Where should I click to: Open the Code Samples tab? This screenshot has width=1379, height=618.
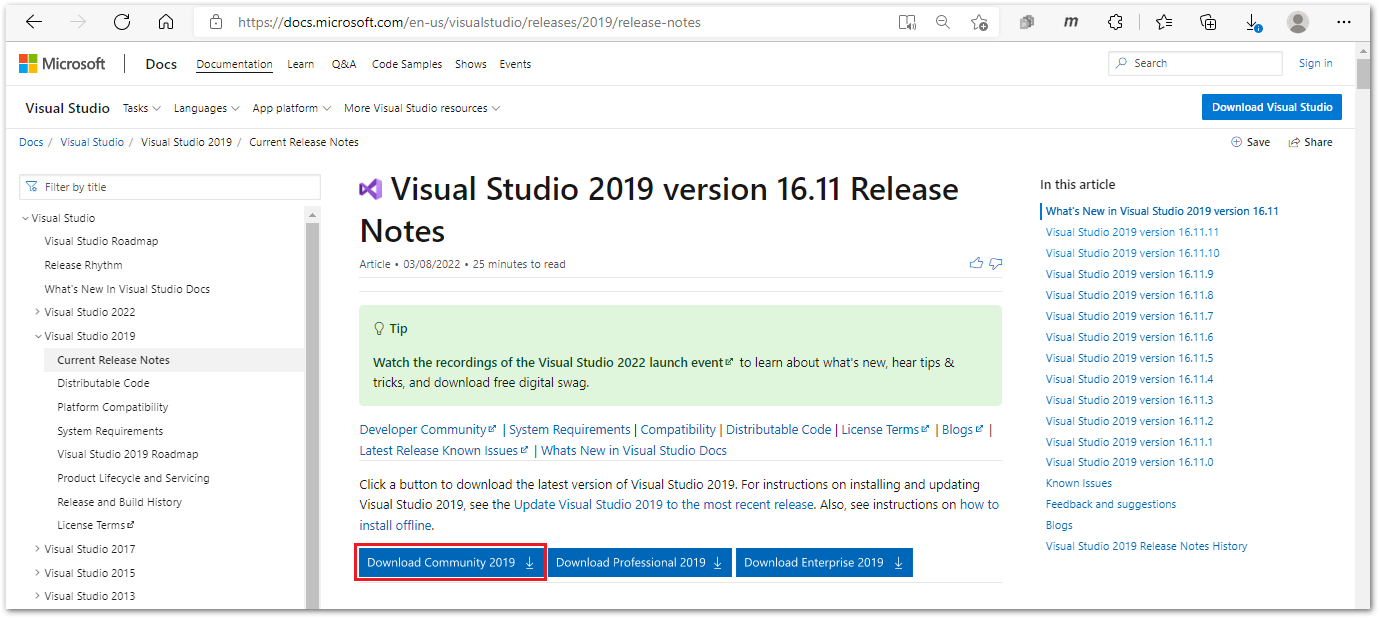point(407,64)
